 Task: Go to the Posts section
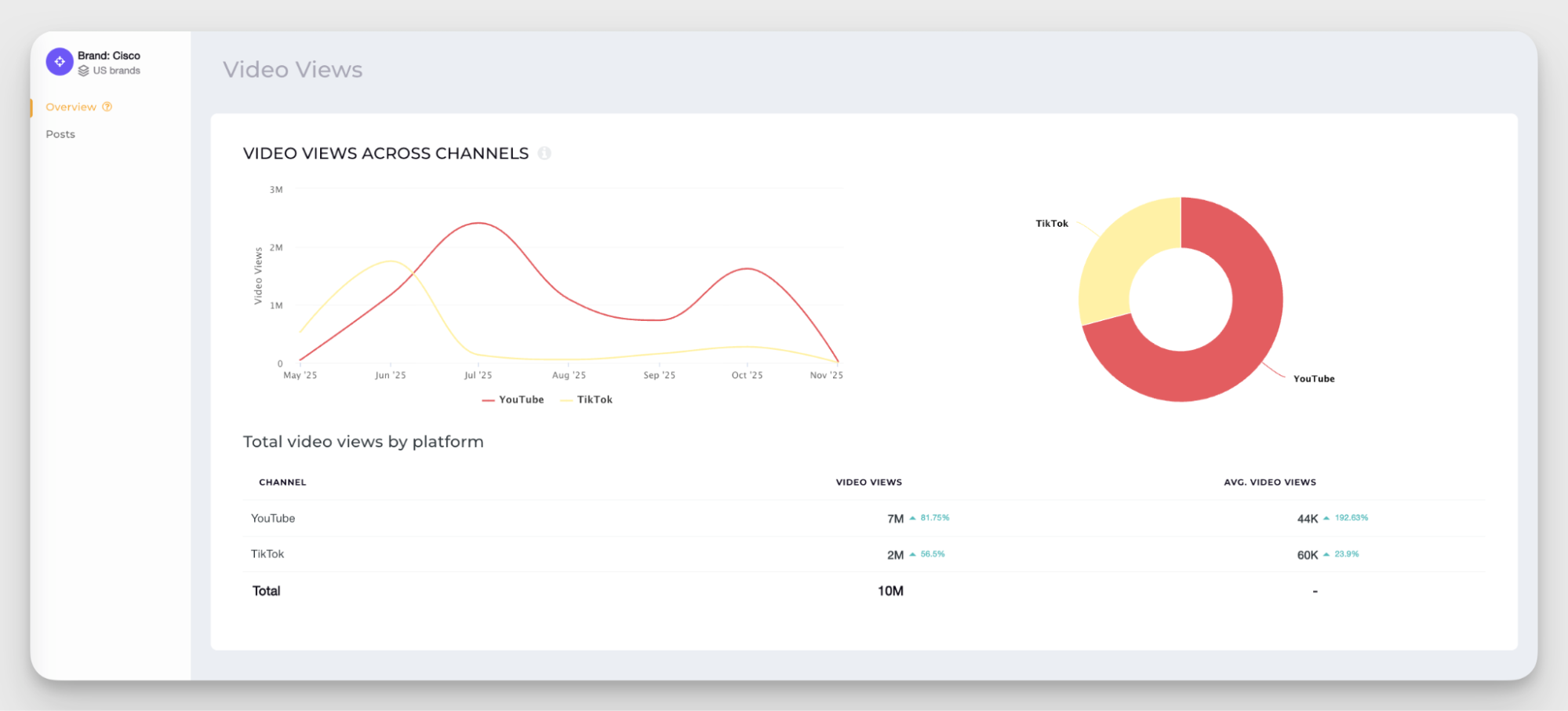[x=60, y=134]
